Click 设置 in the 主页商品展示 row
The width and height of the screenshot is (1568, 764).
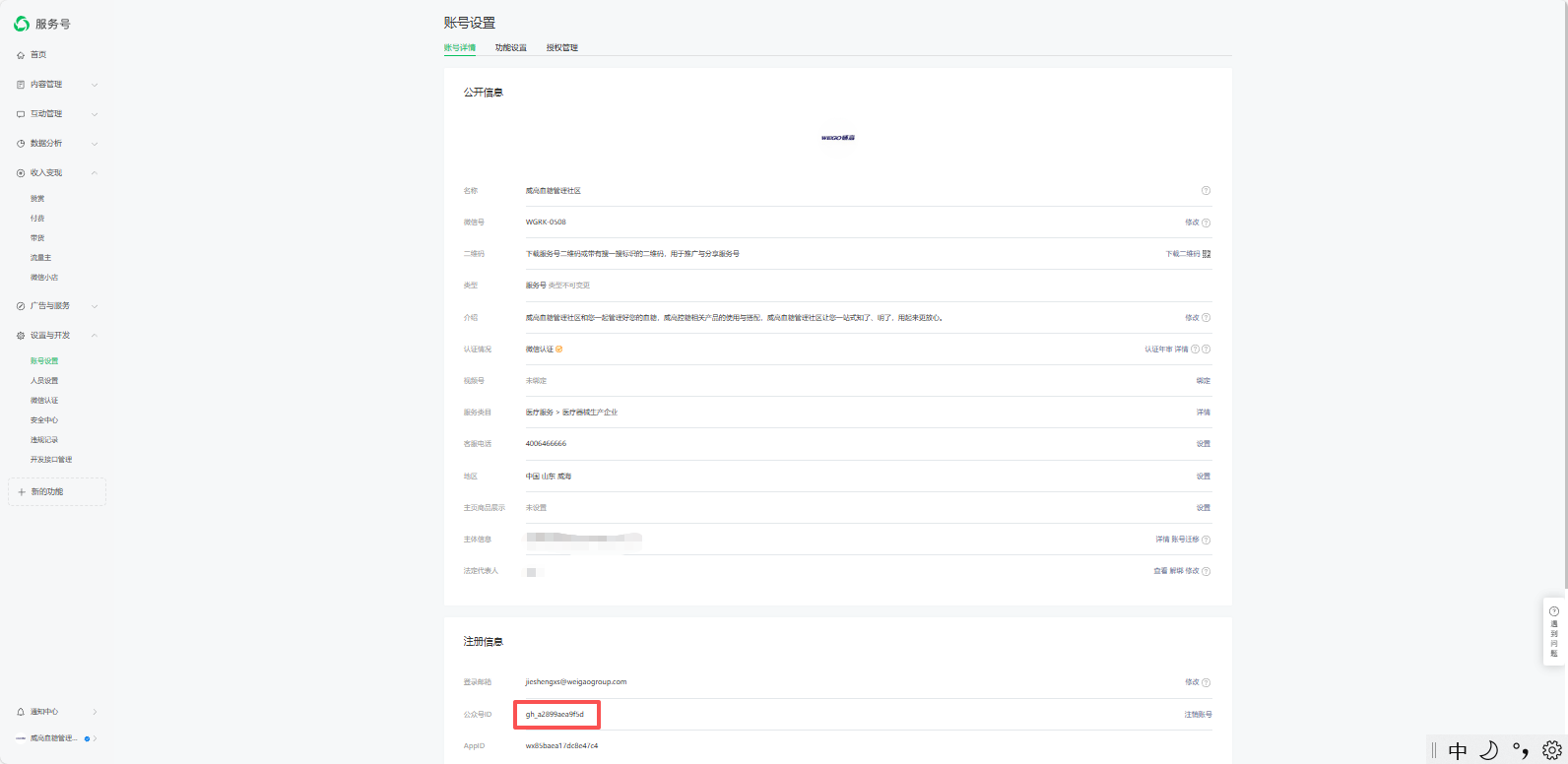pos(1204,508)
